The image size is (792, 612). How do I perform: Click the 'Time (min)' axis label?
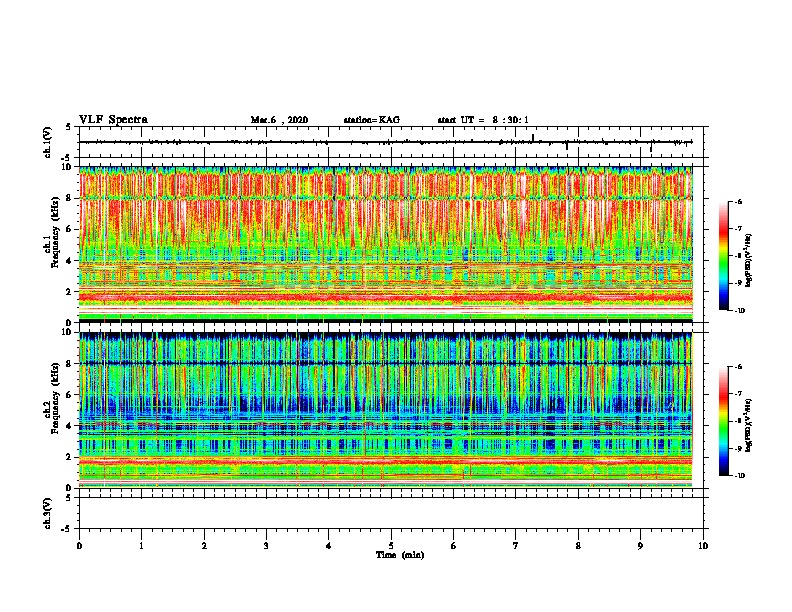400,555
